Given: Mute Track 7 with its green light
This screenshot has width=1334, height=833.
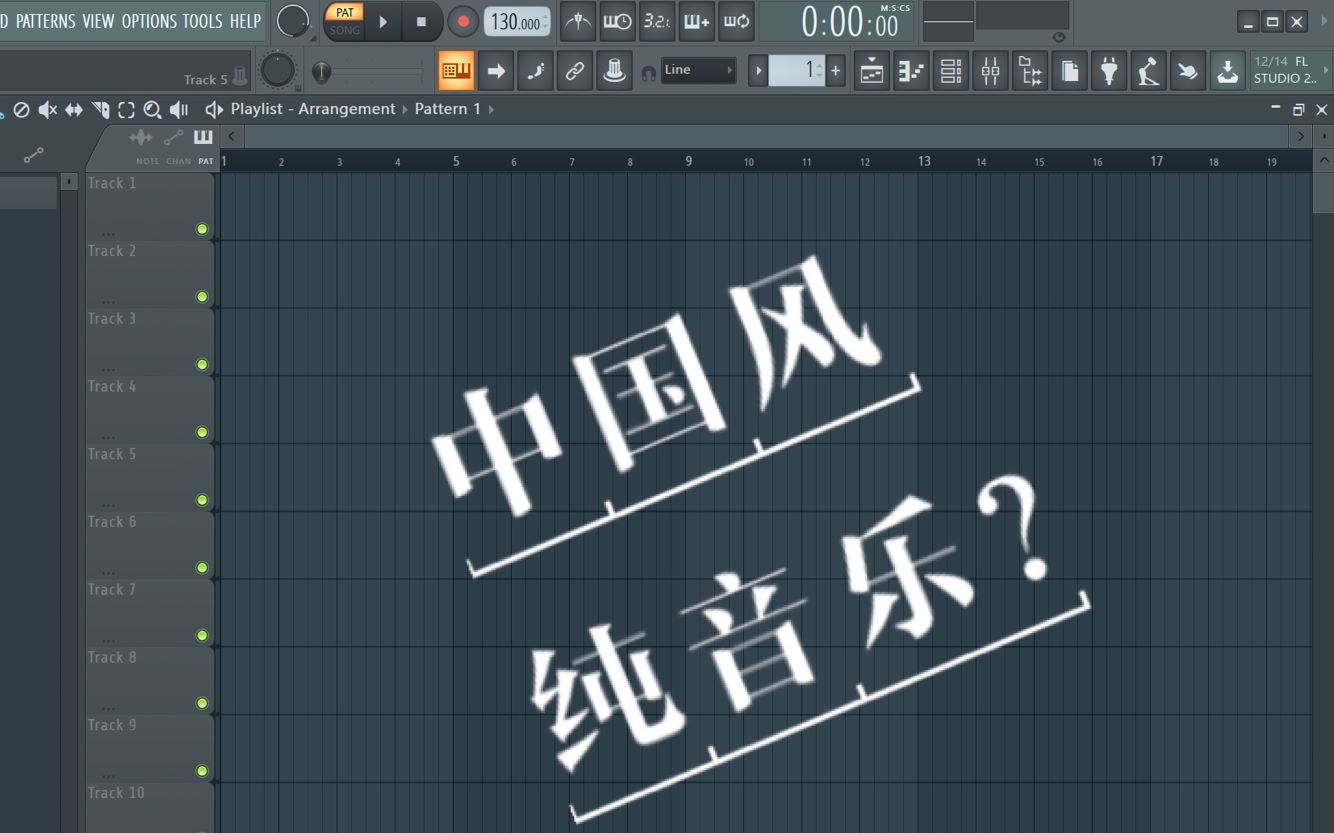Looking at the screenshot, I should (x=202, y=636).
